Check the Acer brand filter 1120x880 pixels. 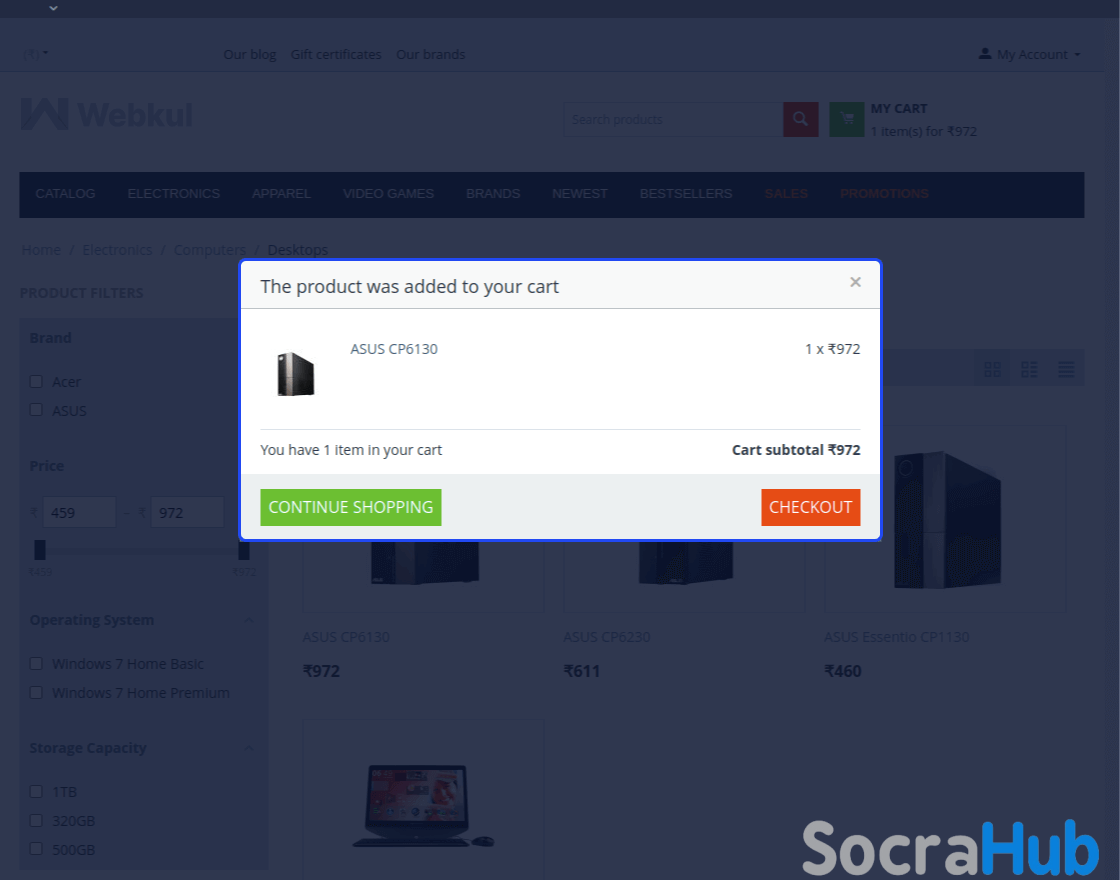[x=36, y=381]
